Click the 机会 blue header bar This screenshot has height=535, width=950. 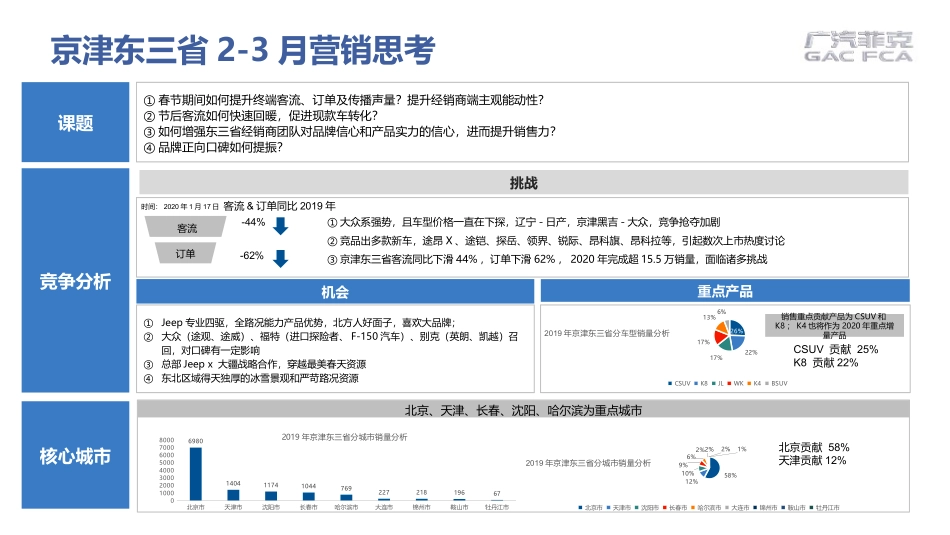[x=335, y=291]
